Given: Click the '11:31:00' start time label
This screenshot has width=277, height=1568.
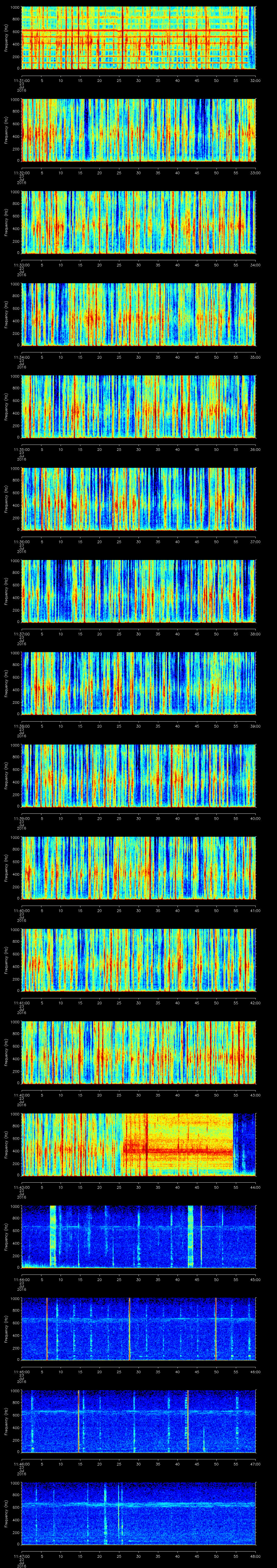Looking at the screenshot, I should coord(22,80).
